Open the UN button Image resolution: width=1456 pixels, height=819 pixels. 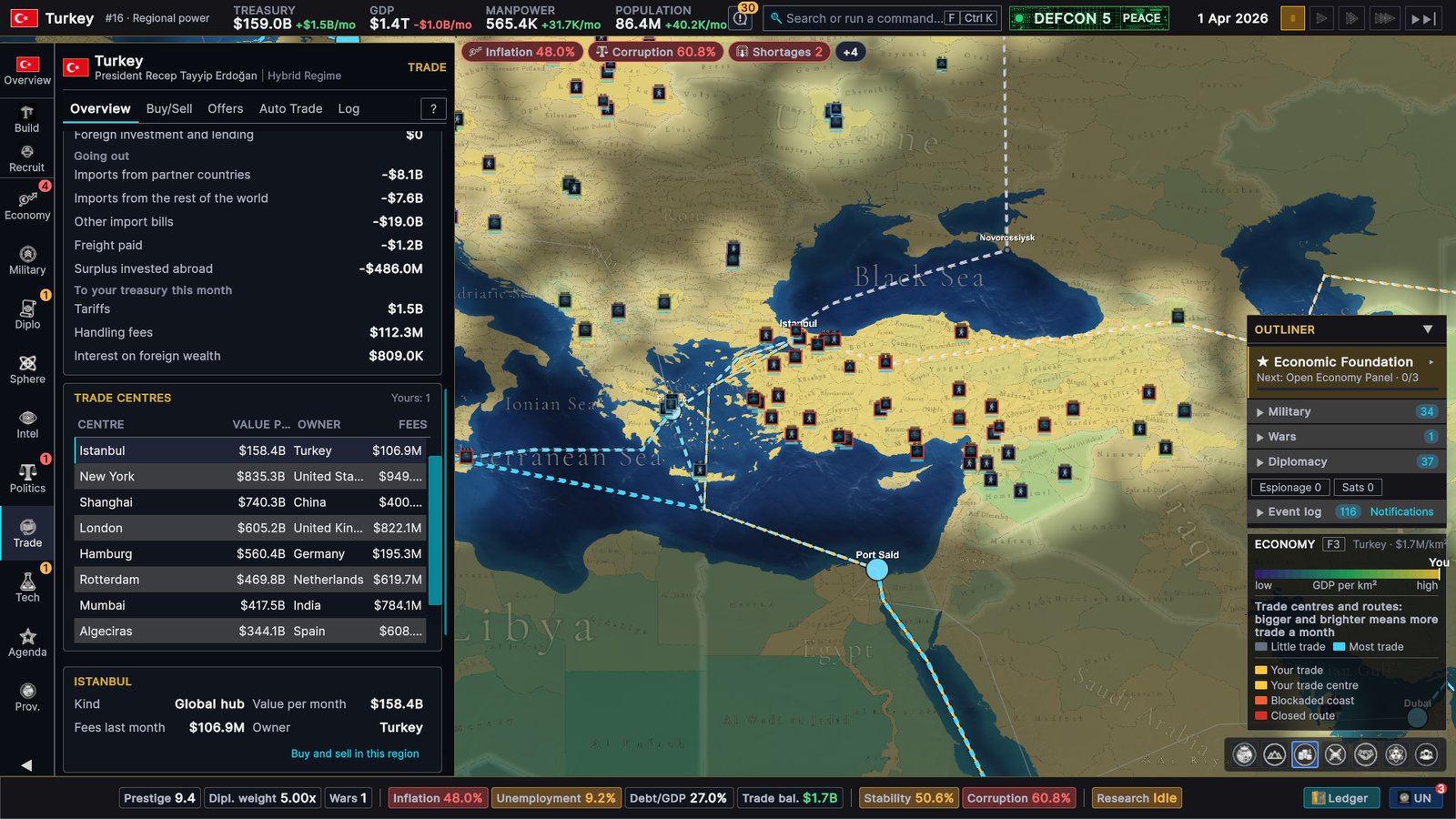coord(1416,798)
